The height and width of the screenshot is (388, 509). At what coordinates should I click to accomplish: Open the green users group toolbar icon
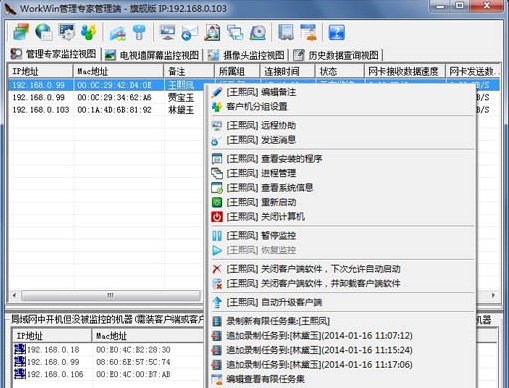[88, 32]
